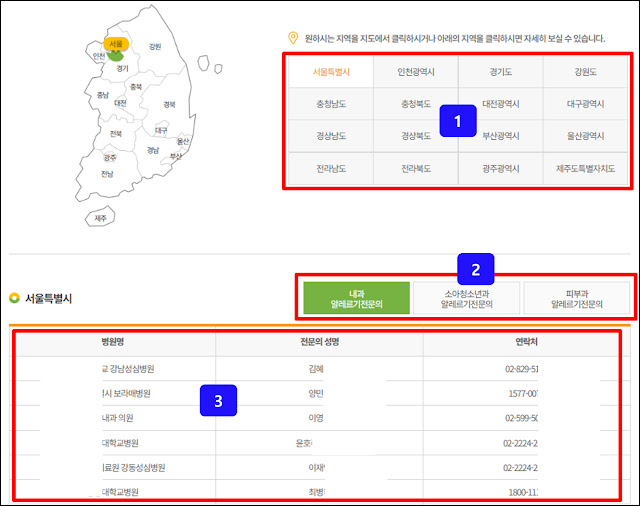Image resolution: width=640 pixels, height=506 pixels.
Task: Select 경상북도 region button
Action: (416, 136)
